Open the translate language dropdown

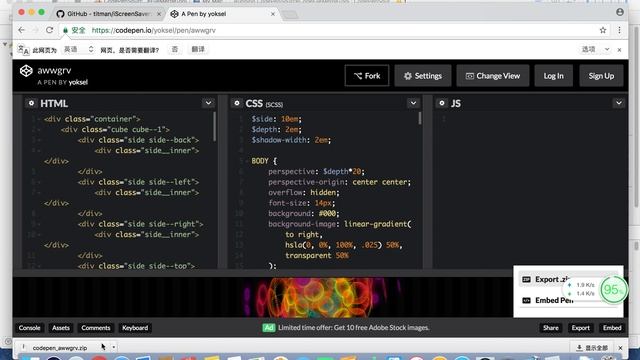pos(78,49)
